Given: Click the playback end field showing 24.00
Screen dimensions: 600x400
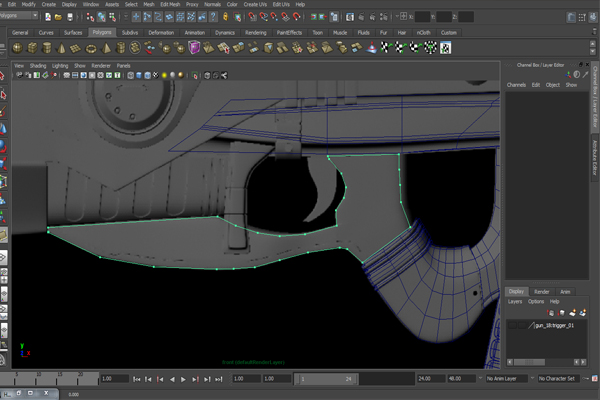Looking at the screenshot, I should click(x=430, y=379).
